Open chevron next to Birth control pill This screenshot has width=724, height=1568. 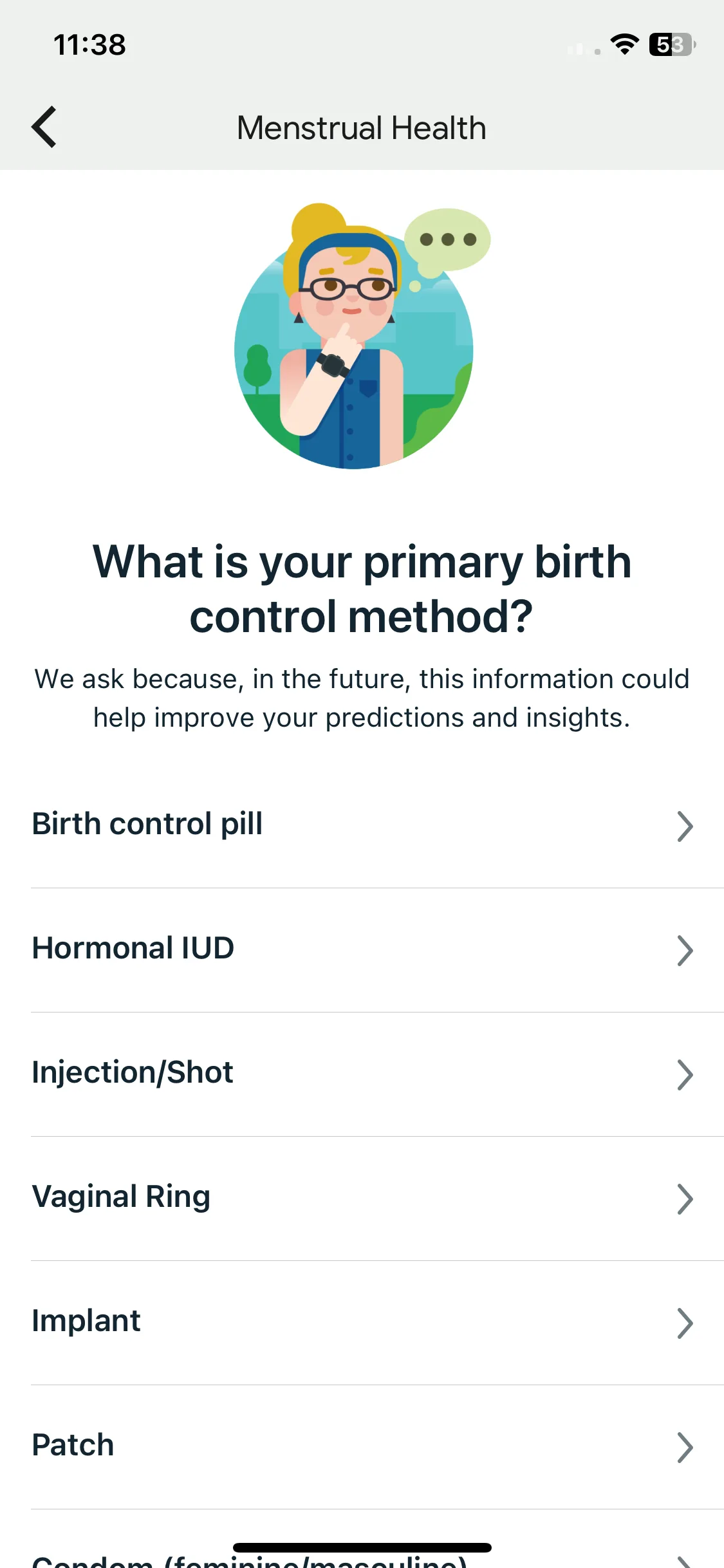coord(685,826)
